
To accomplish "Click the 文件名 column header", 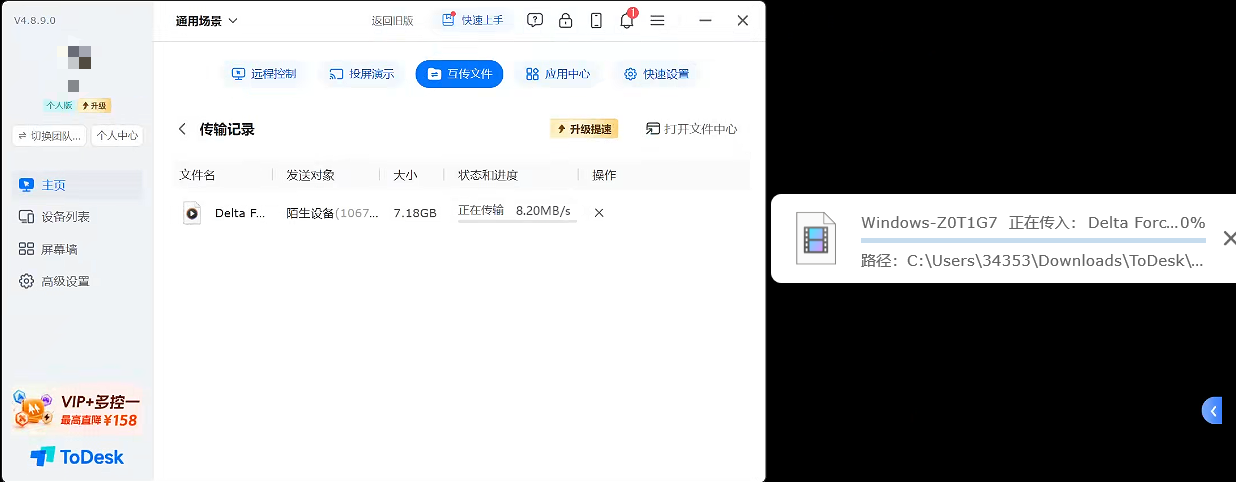I will point(197,175).
